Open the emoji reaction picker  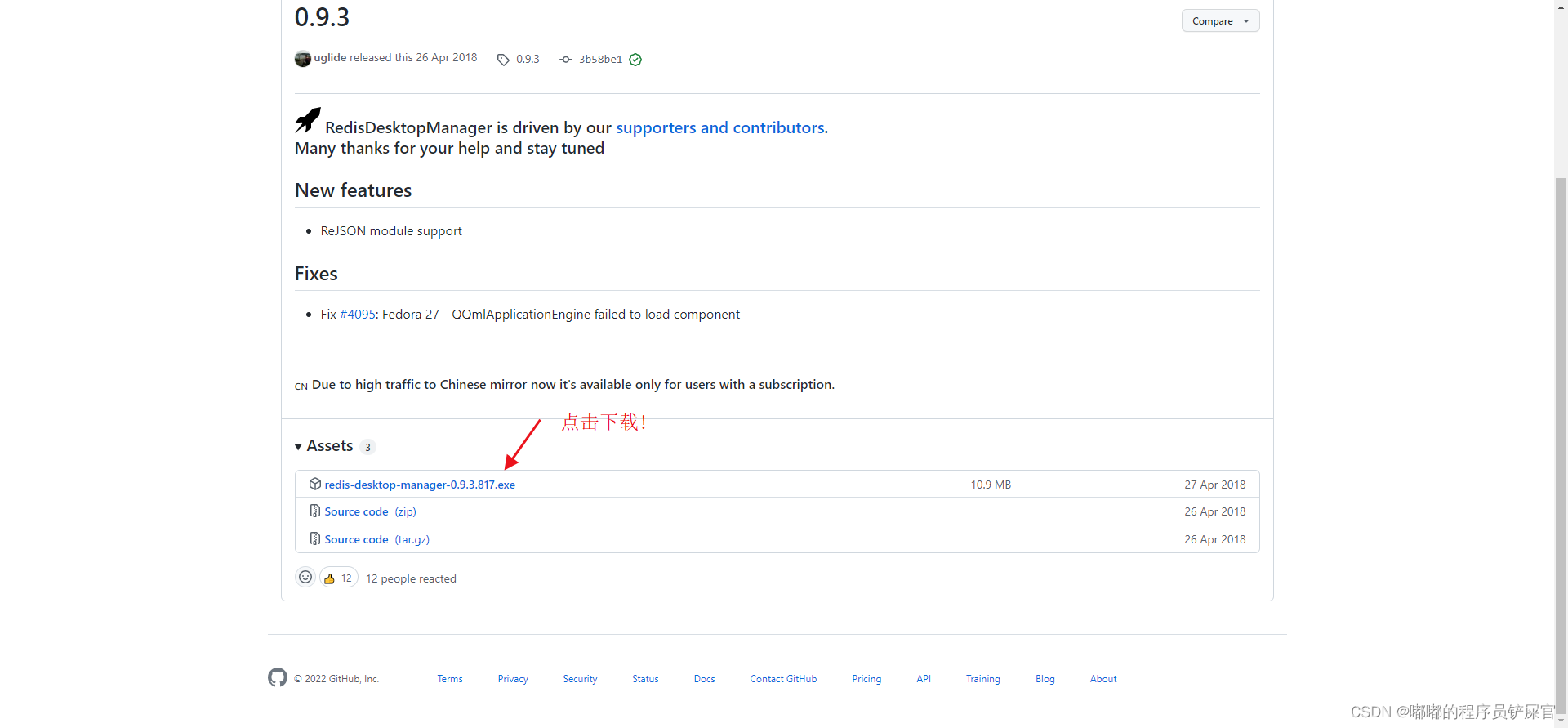tap(305, 578)
